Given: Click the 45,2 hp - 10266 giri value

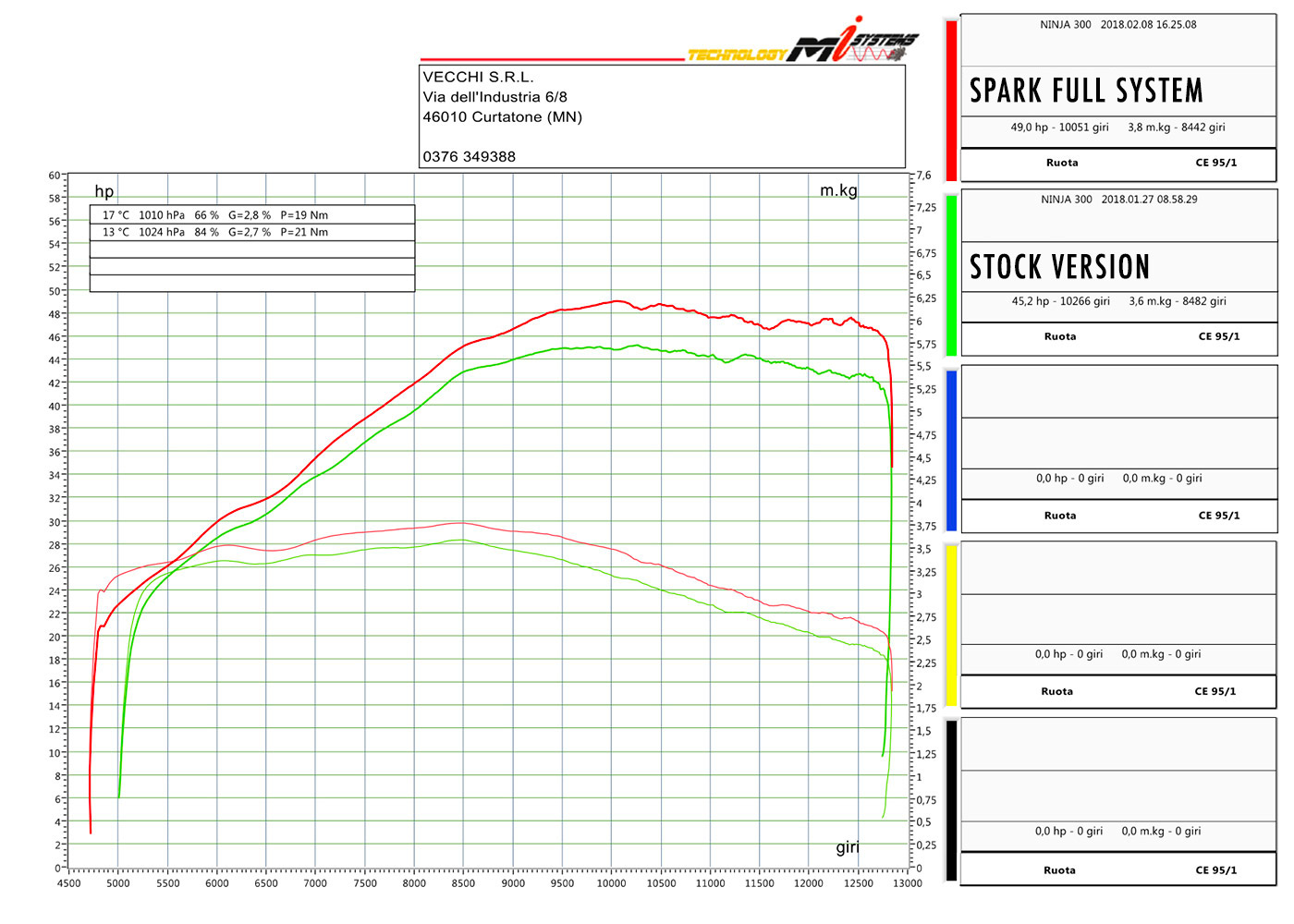Looking at the screenshot, I should pyautogui.click(x=1061, y=301).
